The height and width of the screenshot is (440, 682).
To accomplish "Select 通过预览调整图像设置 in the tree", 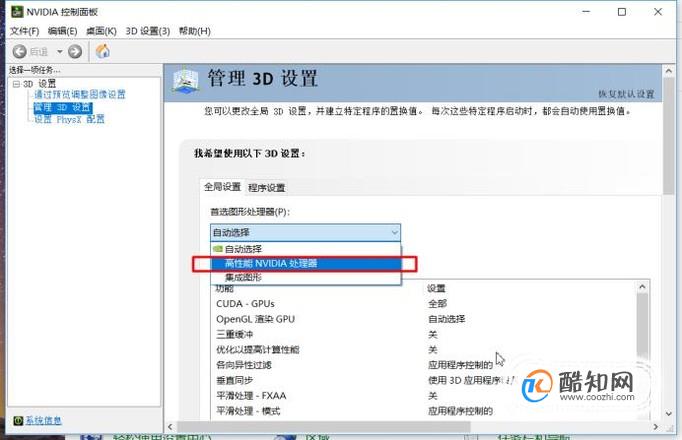I will coord(80,94).
